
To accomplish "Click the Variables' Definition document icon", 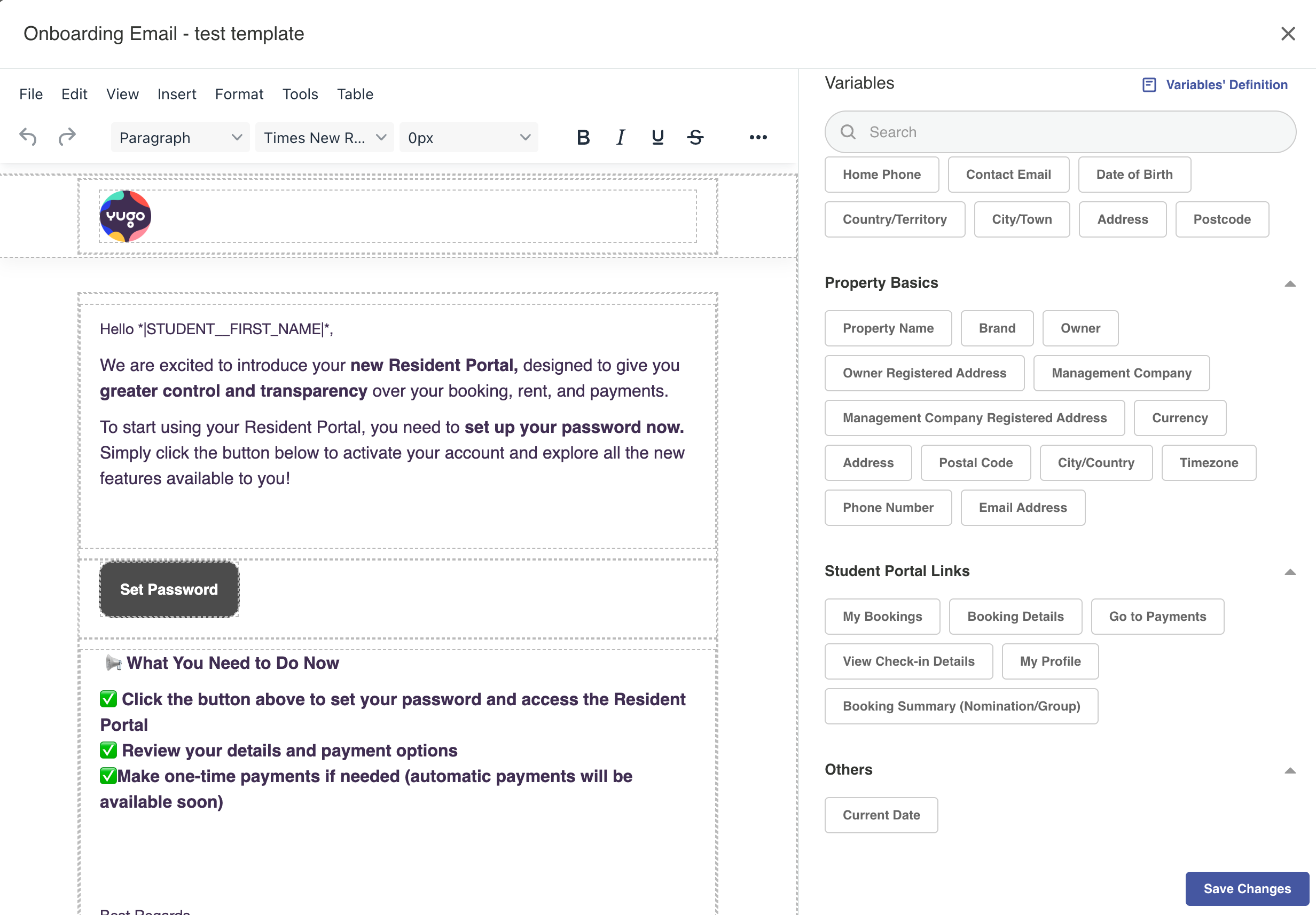I will pos(1149,85).
